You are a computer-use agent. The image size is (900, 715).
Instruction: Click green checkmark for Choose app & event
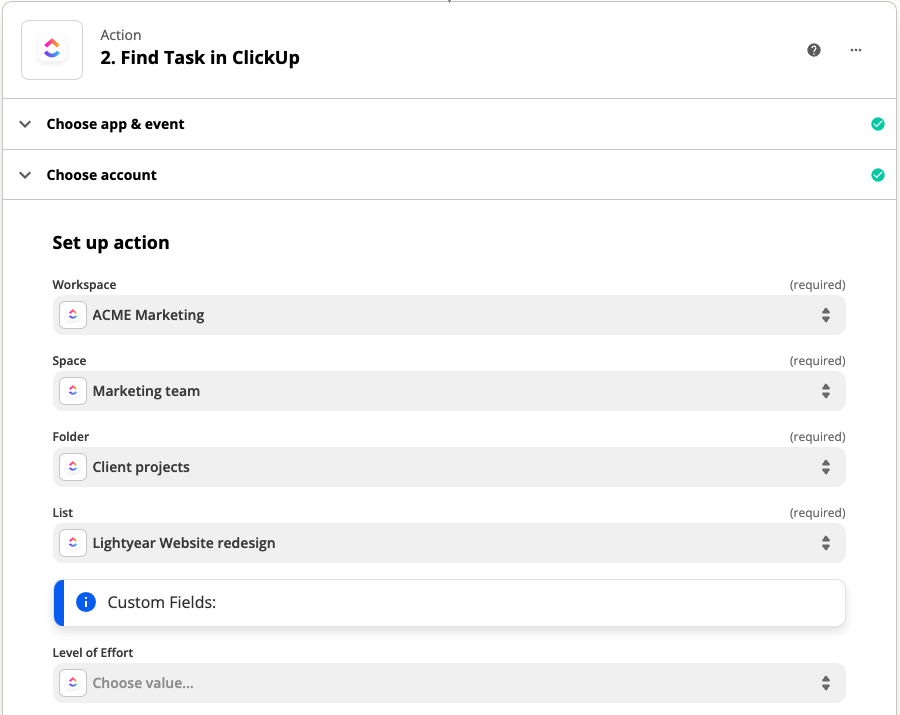[877, 124]
